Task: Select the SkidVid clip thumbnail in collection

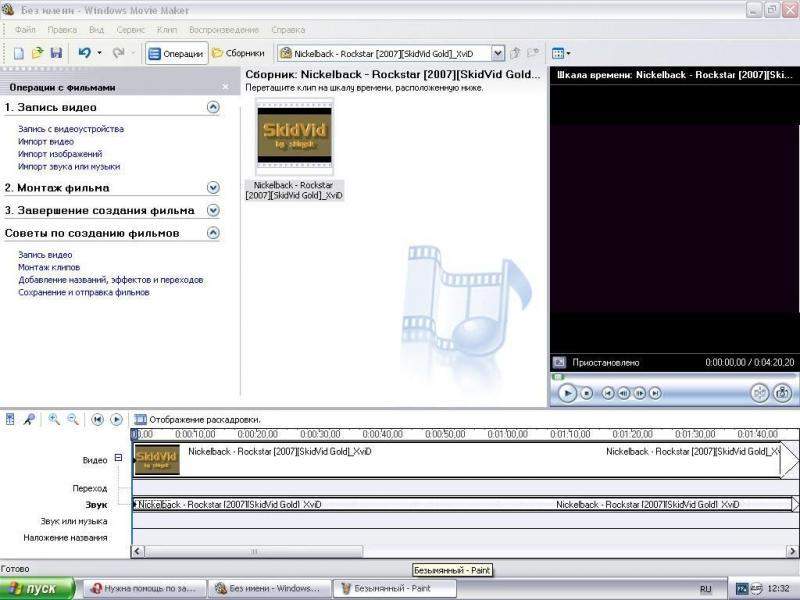Action: [294, 135]
